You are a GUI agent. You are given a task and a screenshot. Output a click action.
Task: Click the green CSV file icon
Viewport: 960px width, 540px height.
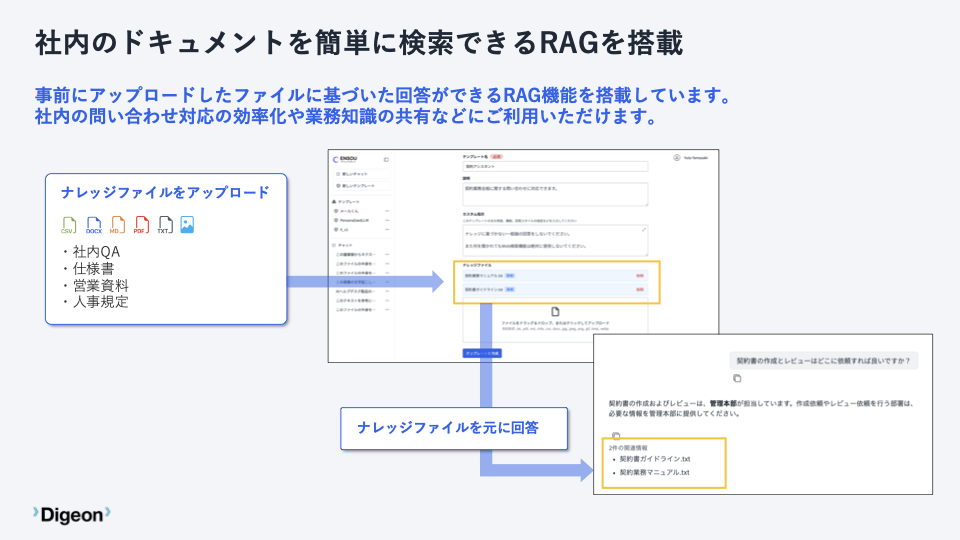(69, 225)
